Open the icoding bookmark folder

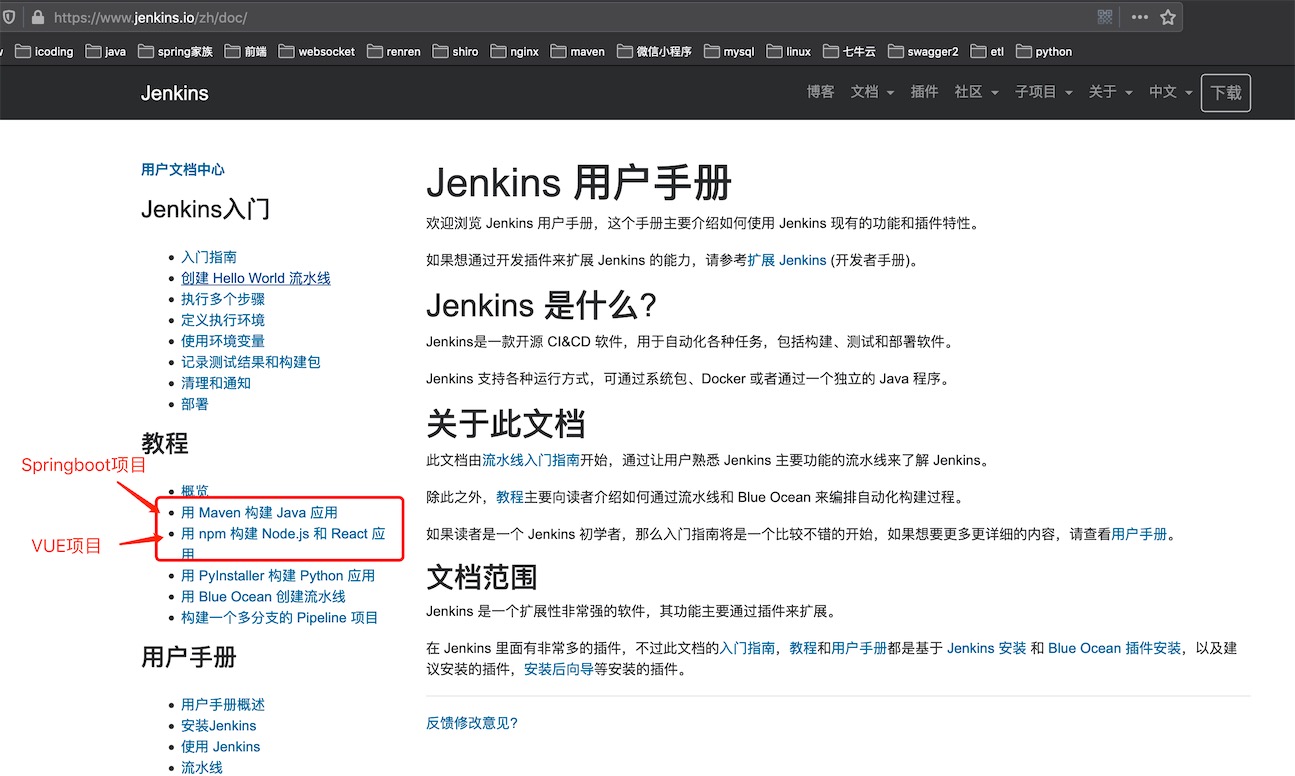(44, 51)
